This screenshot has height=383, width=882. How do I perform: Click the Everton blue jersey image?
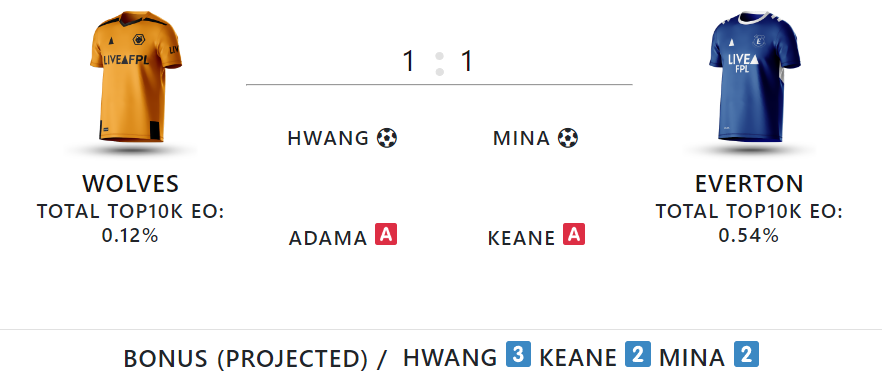pyautogui.click(x=754, y=76)
